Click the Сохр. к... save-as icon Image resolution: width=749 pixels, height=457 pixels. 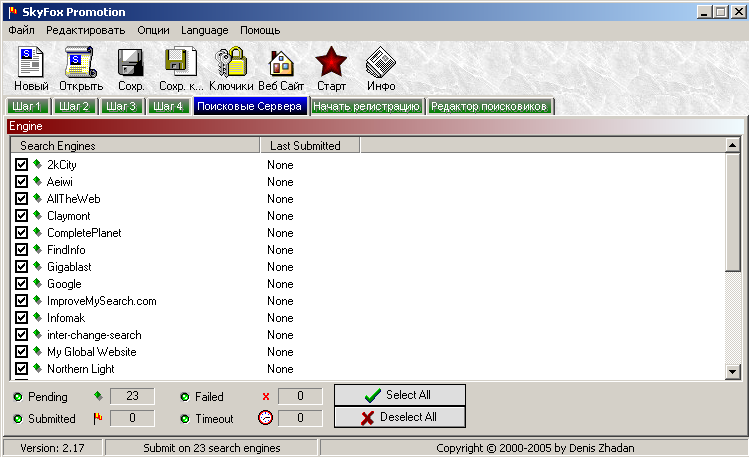coord(181,62)
